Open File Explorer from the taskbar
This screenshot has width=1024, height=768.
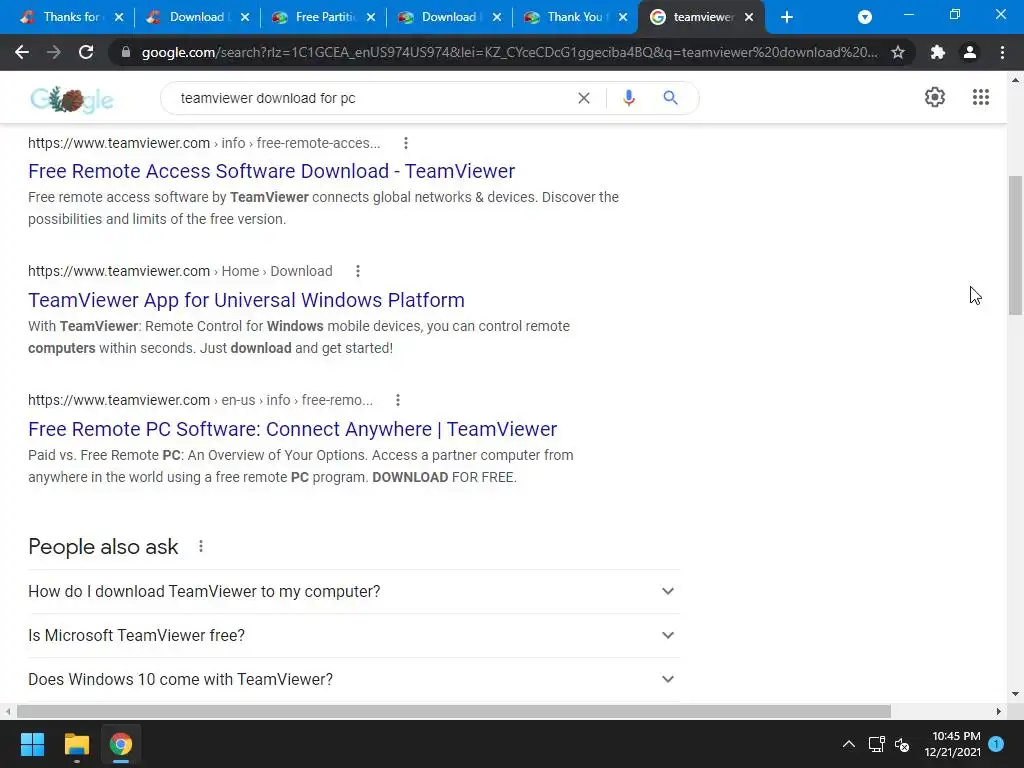[76, 744]
